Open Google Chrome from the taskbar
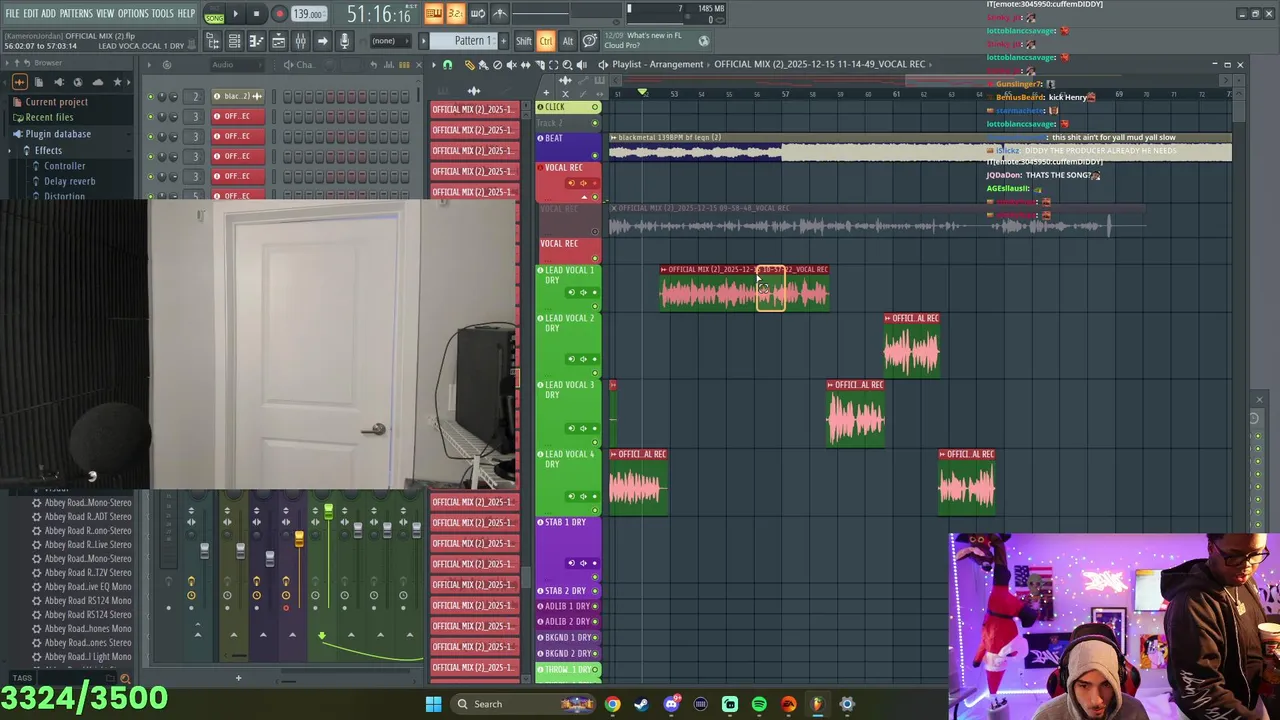 coord(612,704)
